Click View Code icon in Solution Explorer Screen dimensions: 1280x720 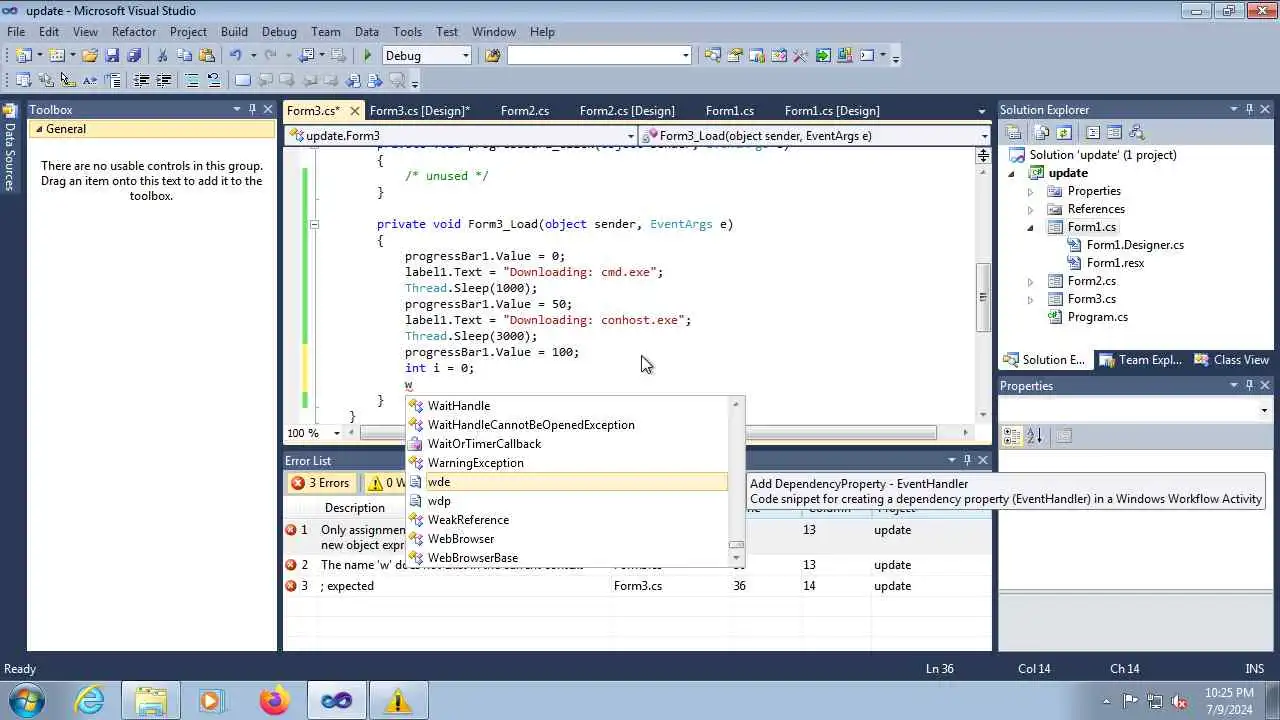[x=1093, y=133]
